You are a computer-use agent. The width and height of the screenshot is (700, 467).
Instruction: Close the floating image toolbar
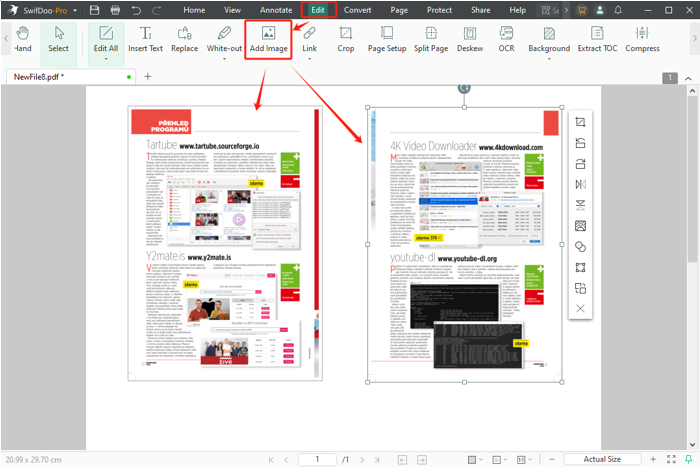[580, 309]
